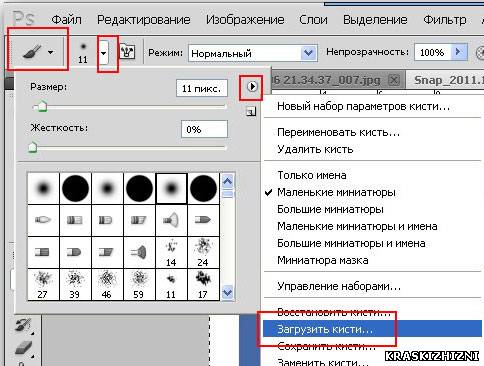The width and height of the screenshot is (484, 366).
Task: Select the fan bristle brush in second row
Action: [171, 220]
